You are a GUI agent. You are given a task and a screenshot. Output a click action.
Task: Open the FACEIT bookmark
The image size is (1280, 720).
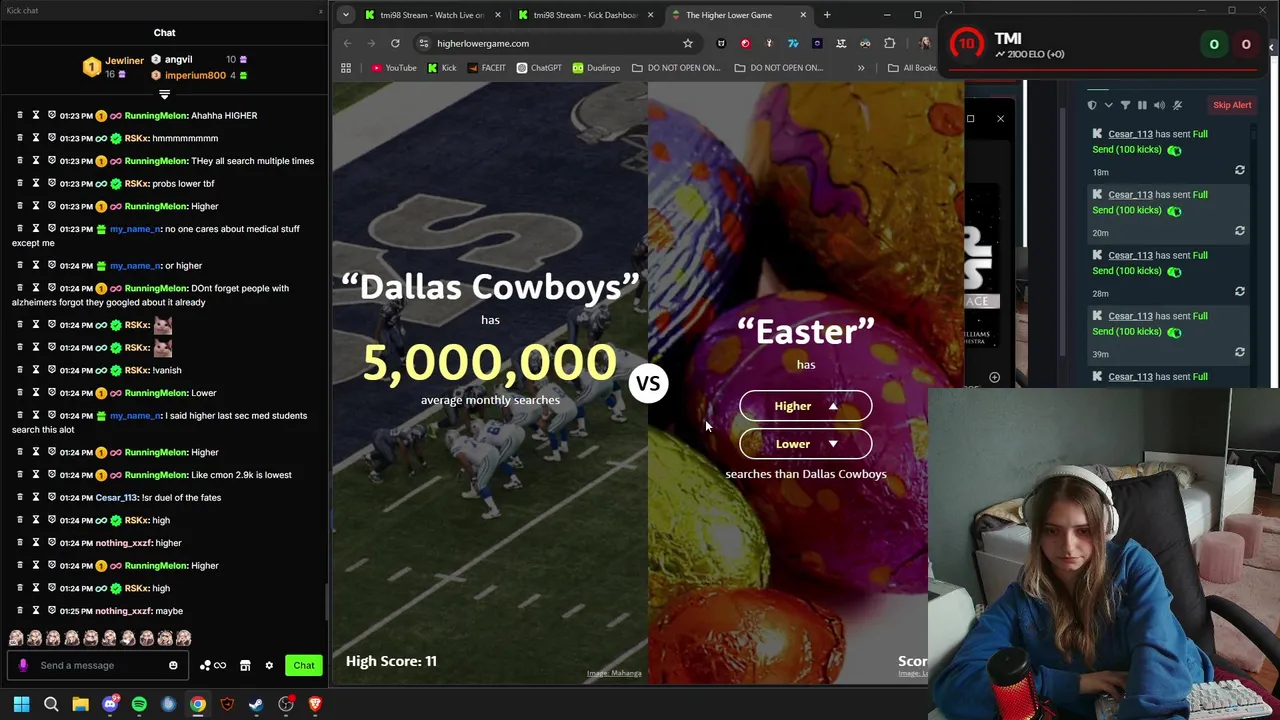[486, 68]
